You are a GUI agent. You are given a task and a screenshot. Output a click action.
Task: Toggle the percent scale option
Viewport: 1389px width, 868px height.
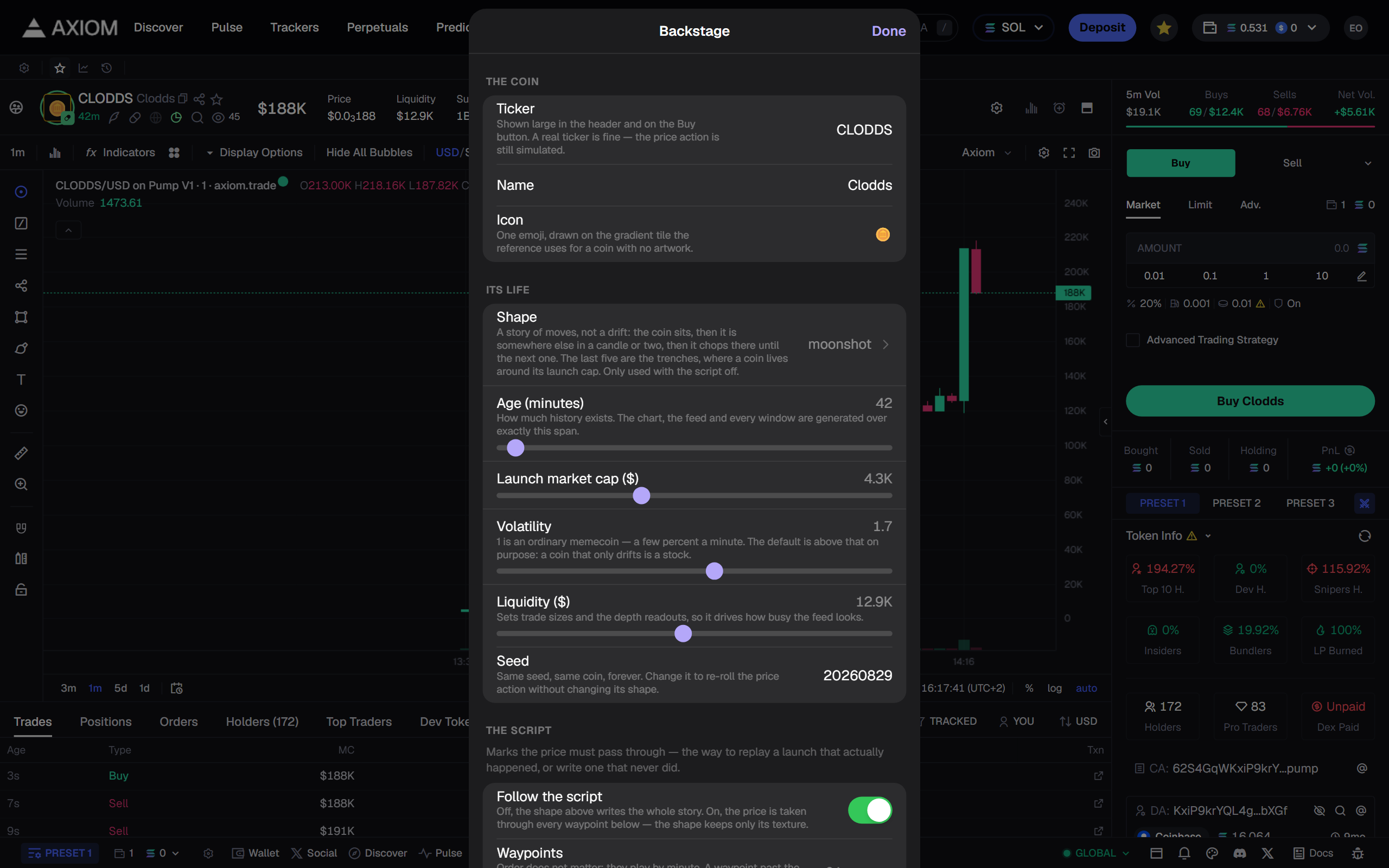(x=1029, y=688)
